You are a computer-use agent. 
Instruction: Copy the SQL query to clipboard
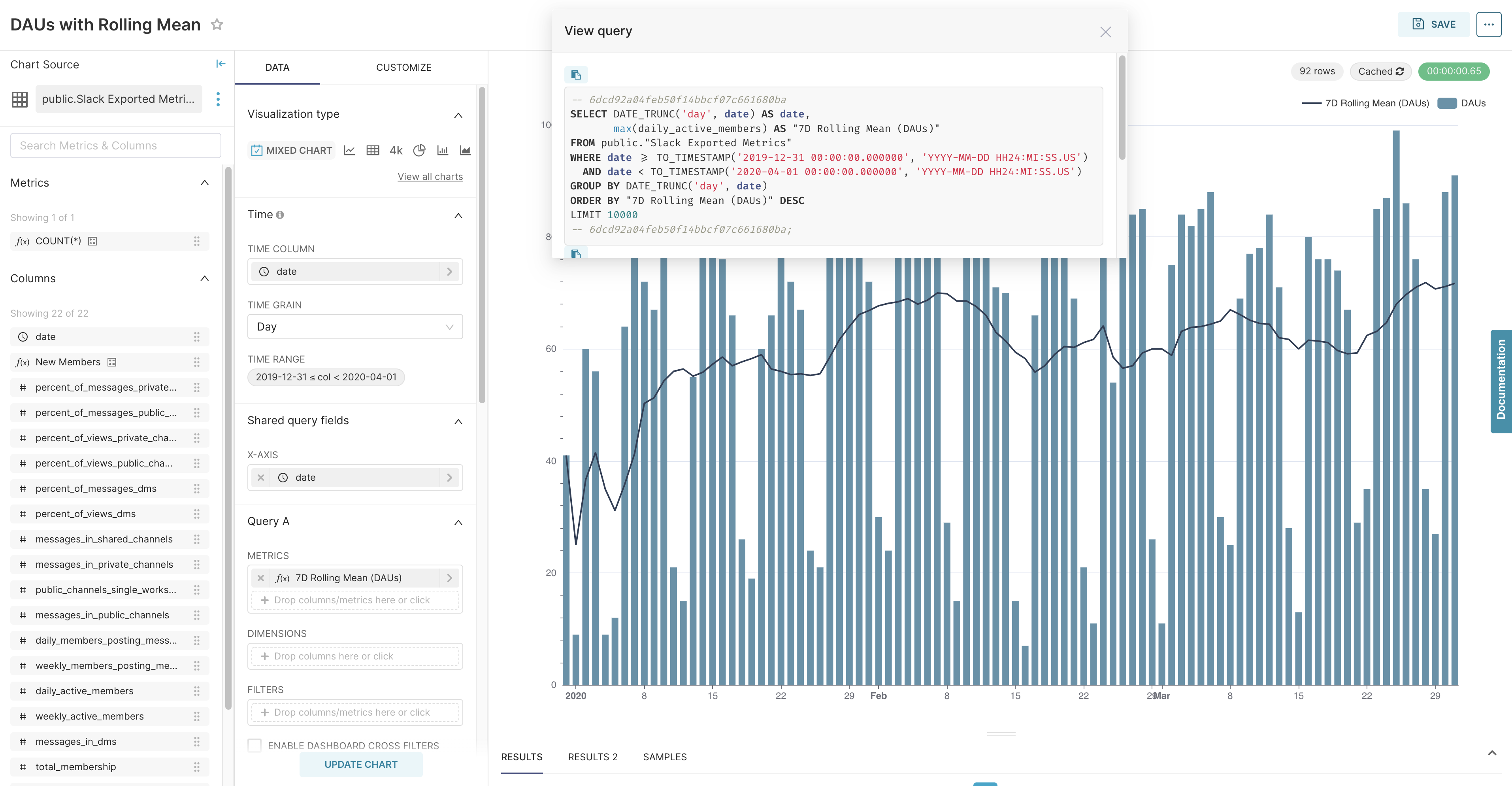[x=576, y=75]
